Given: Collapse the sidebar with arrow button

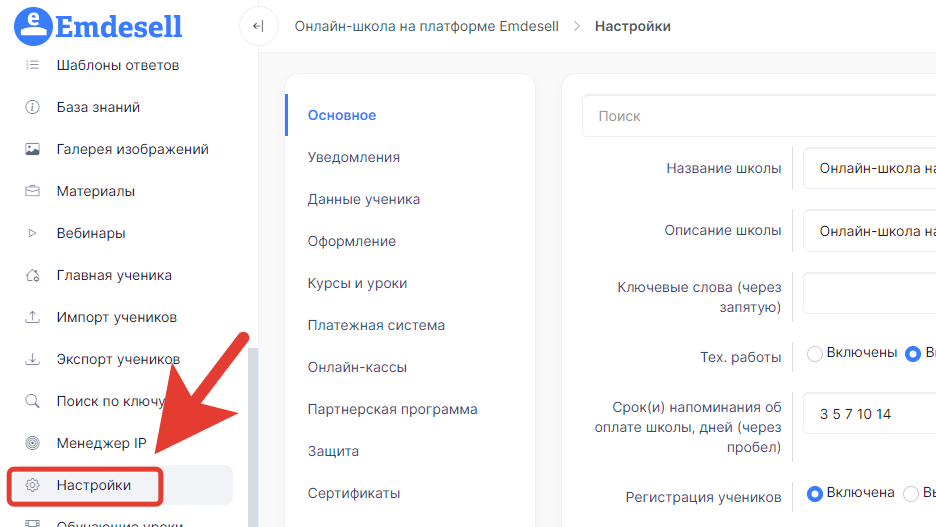Looking at the screenshot, I should (258, 26).
